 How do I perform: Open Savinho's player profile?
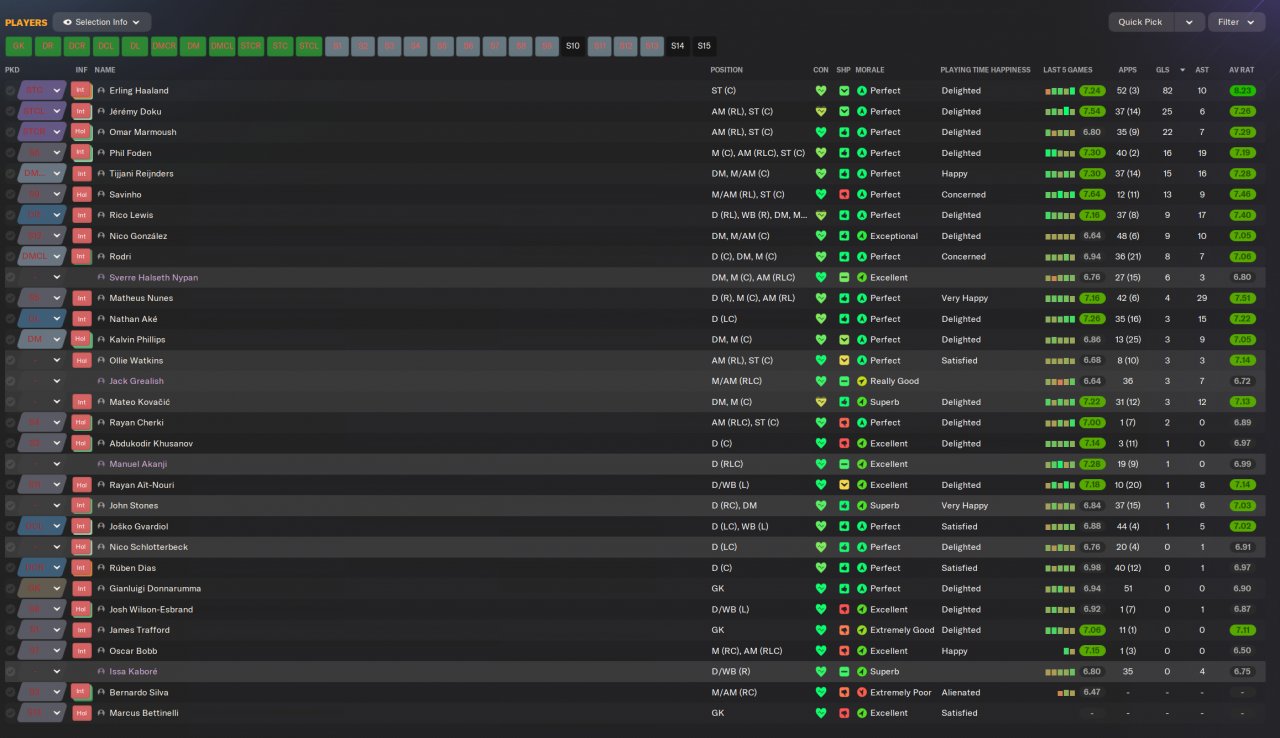tap(125, 195)
